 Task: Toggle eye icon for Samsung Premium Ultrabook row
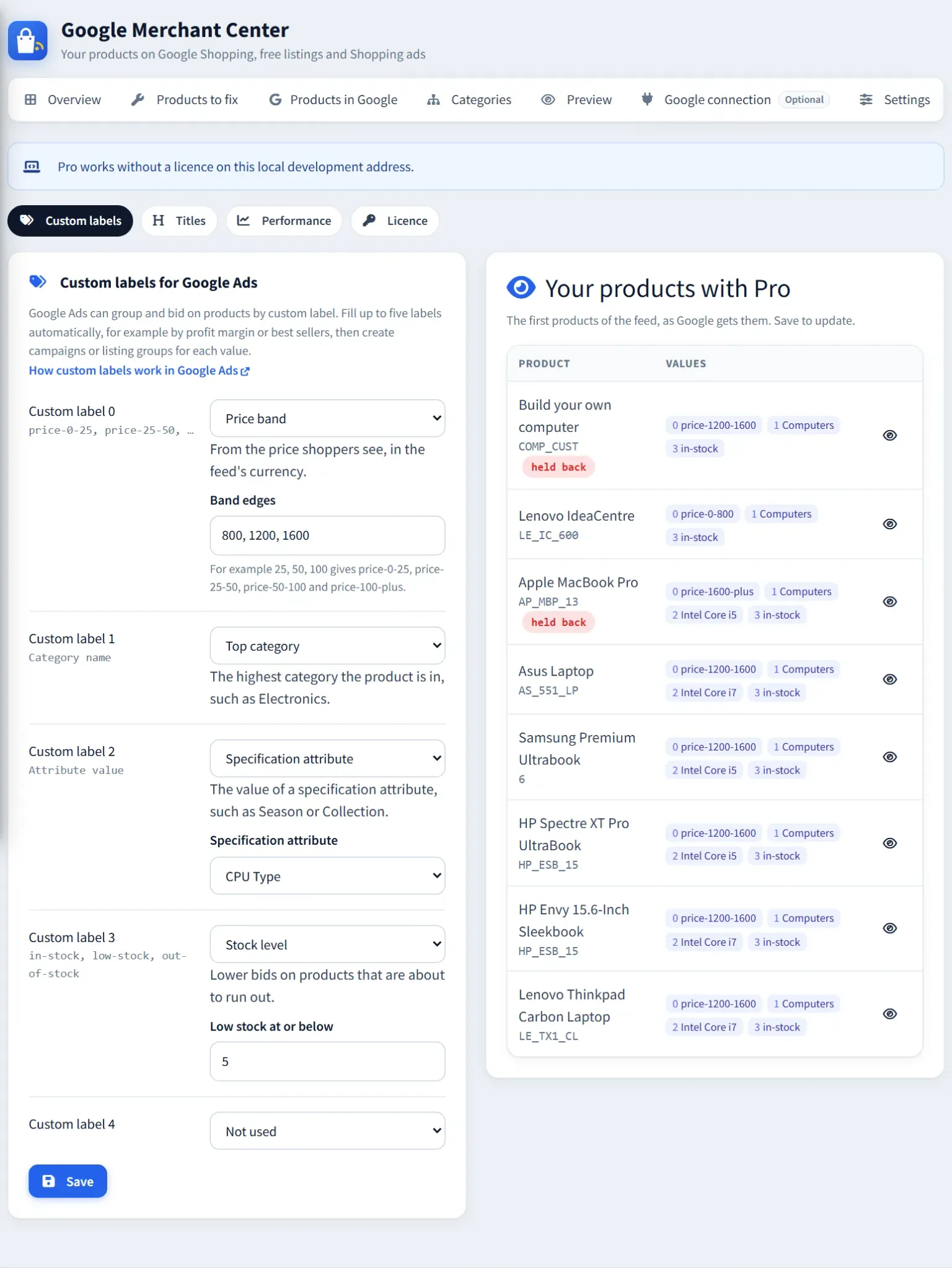(889, 757)
